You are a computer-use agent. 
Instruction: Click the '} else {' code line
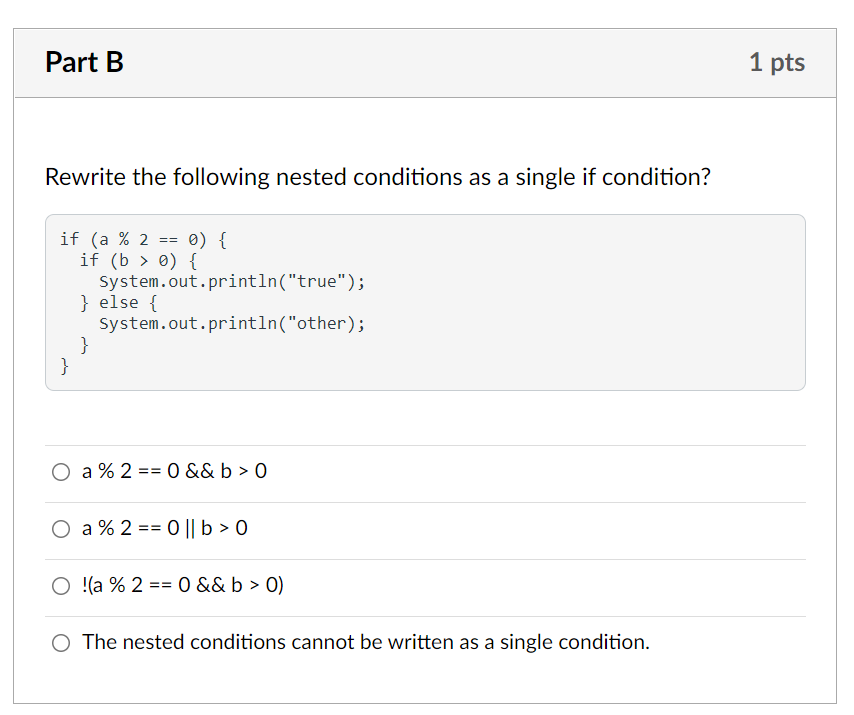[119, 302]
